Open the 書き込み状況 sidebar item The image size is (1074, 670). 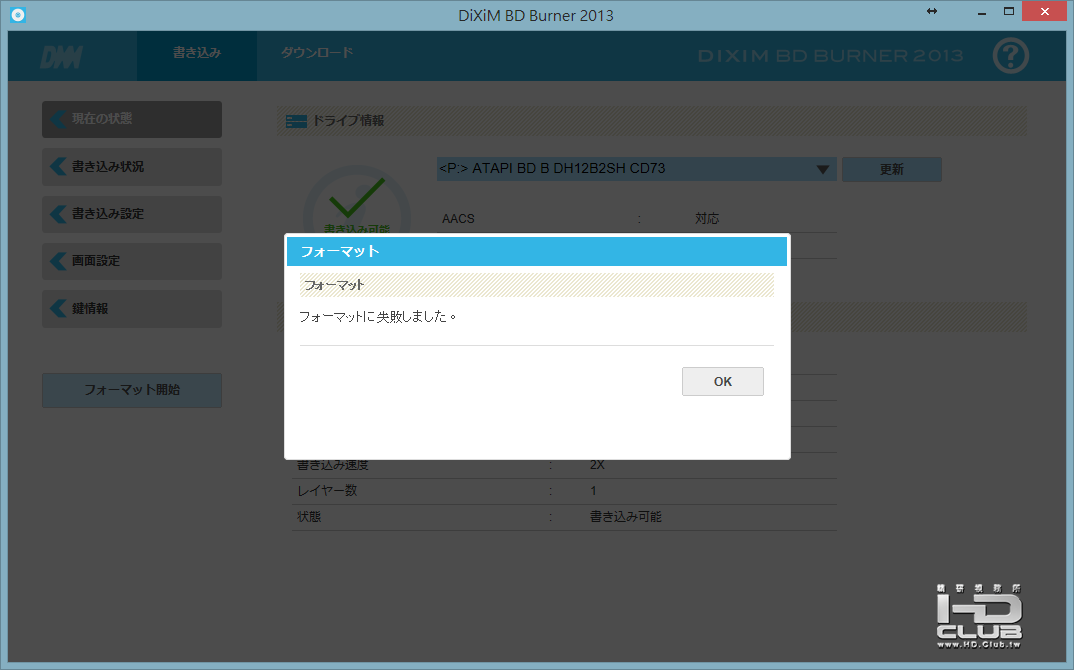click(132, 166)
